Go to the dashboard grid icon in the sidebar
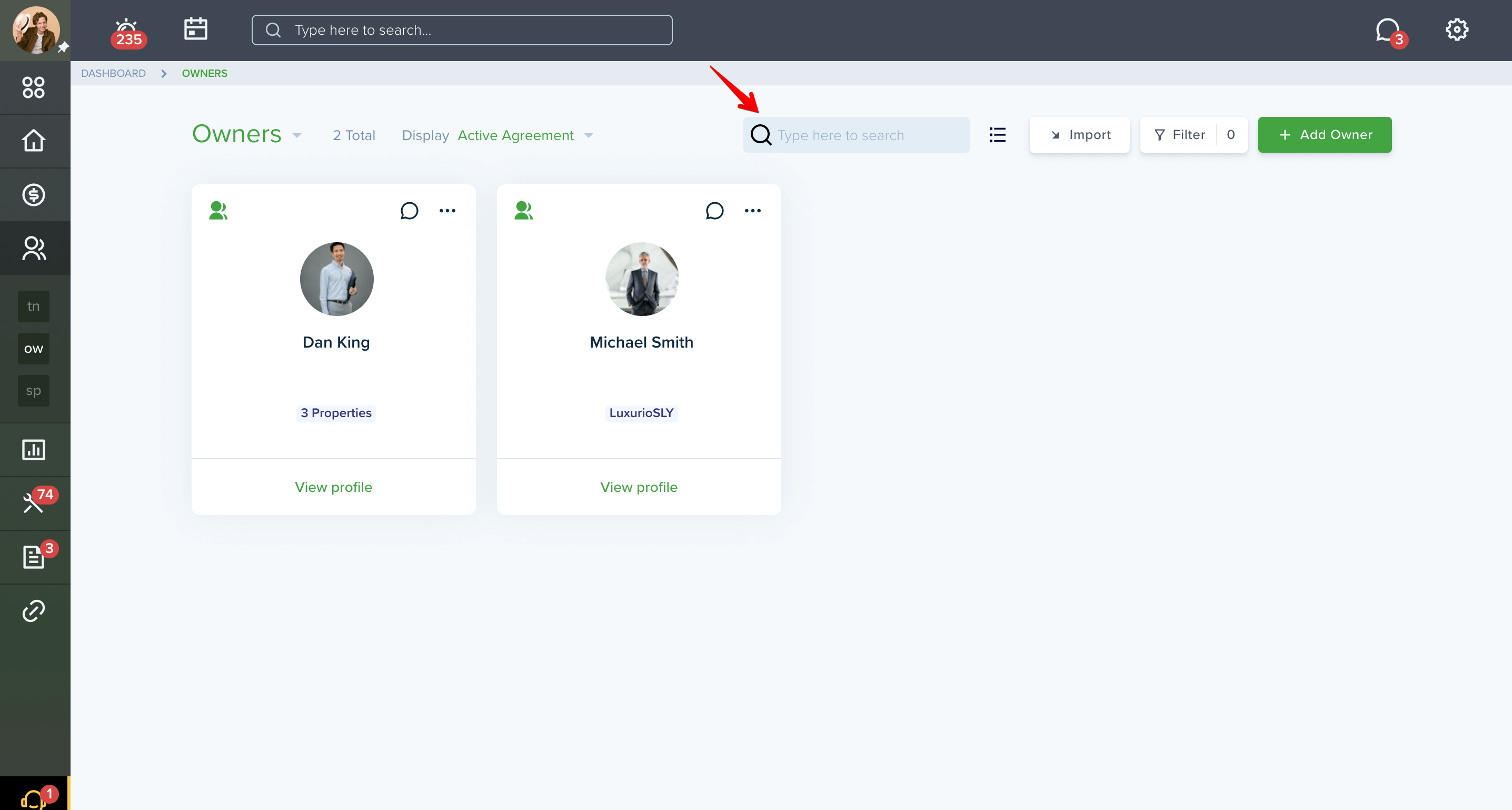Screen dimensions: 1512x810 pyautogui.click(x=34, y=87)
